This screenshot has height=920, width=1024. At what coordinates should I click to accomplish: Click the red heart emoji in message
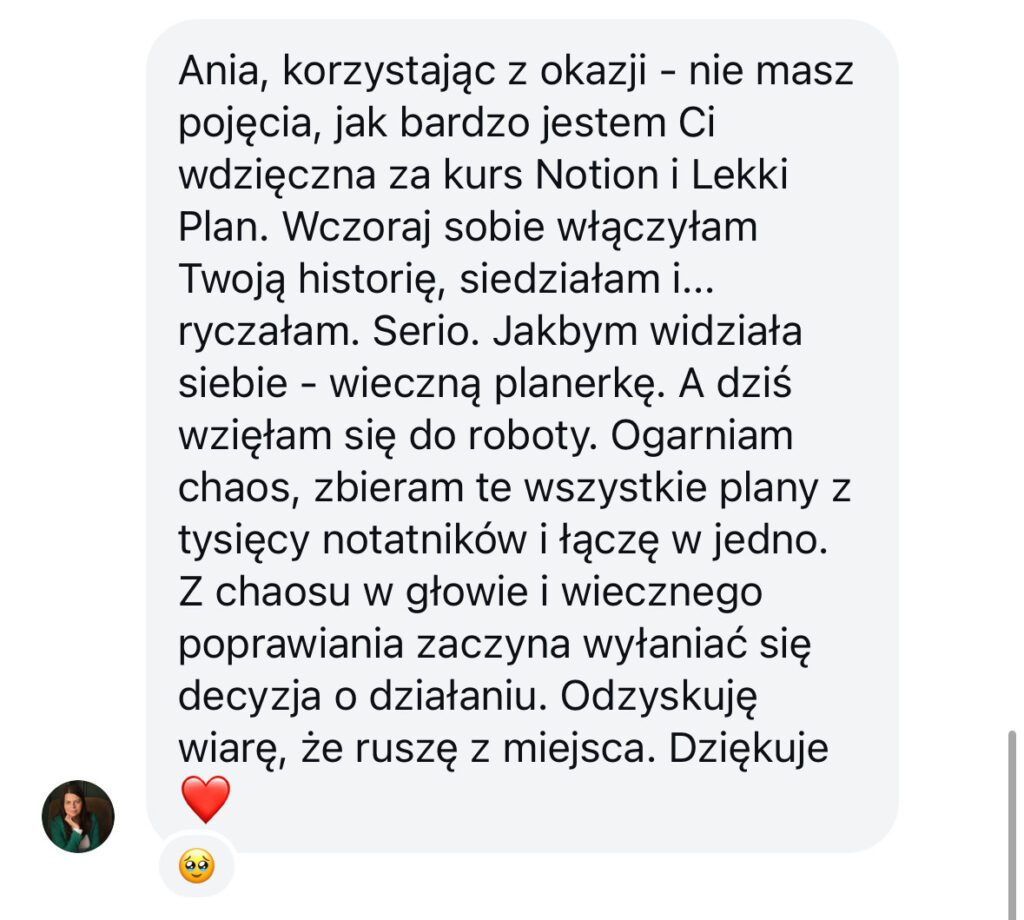tap(205, 799)
